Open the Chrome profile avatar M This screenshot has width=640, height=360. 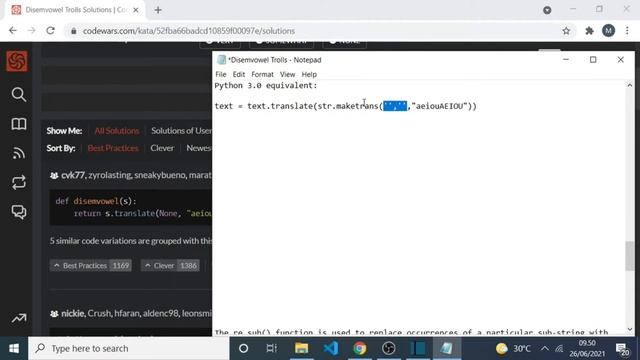608,31
